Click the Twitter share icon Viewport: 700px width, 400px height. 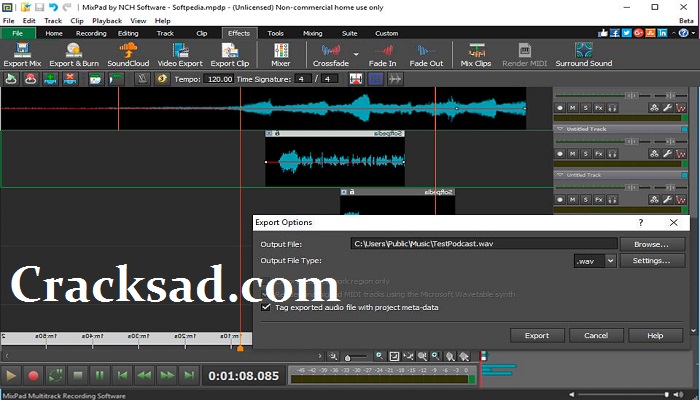(x=627, y=33)
